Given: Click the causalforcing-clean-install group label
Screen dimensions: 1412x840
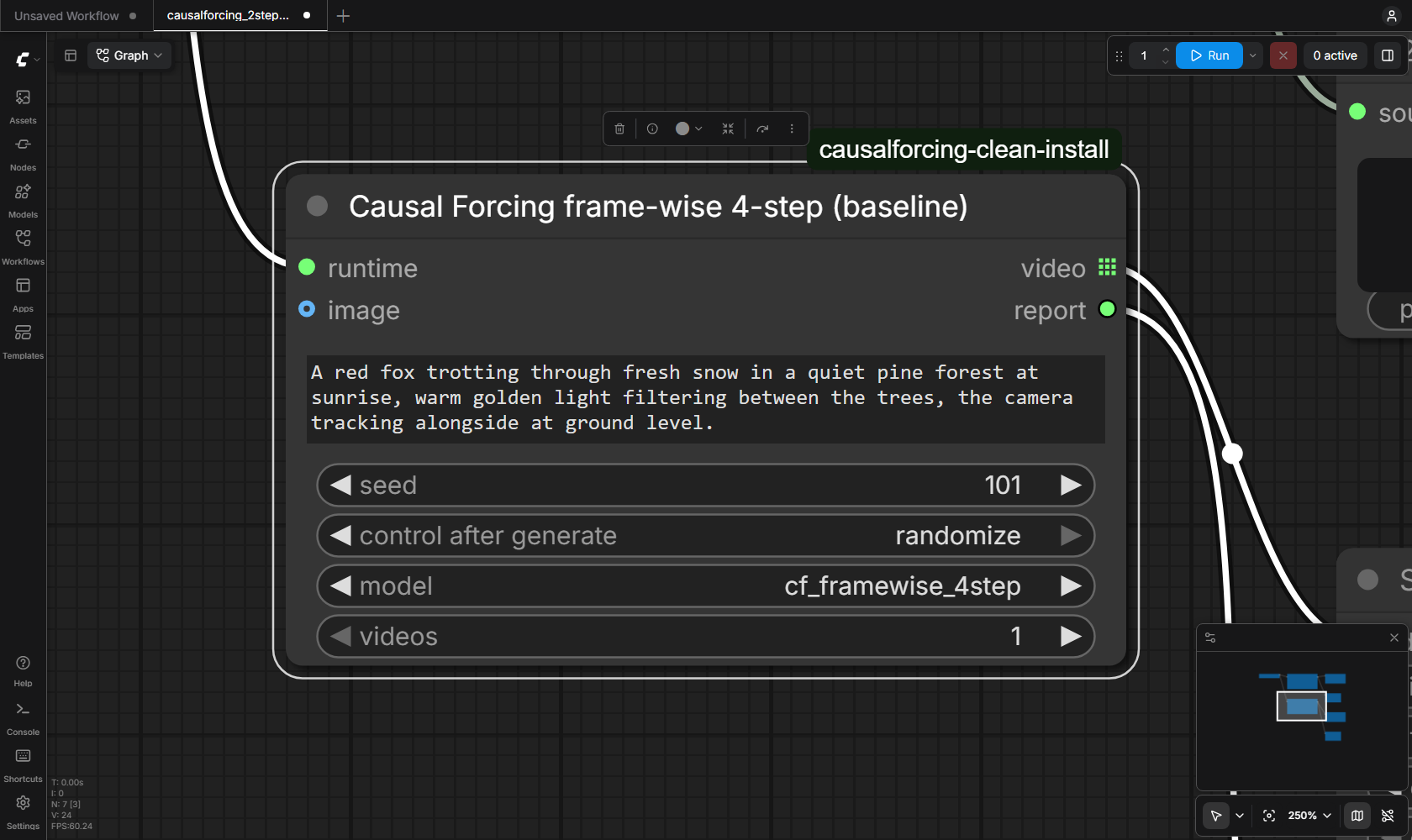Looking at the screenshot, I should tap(964, 150).
